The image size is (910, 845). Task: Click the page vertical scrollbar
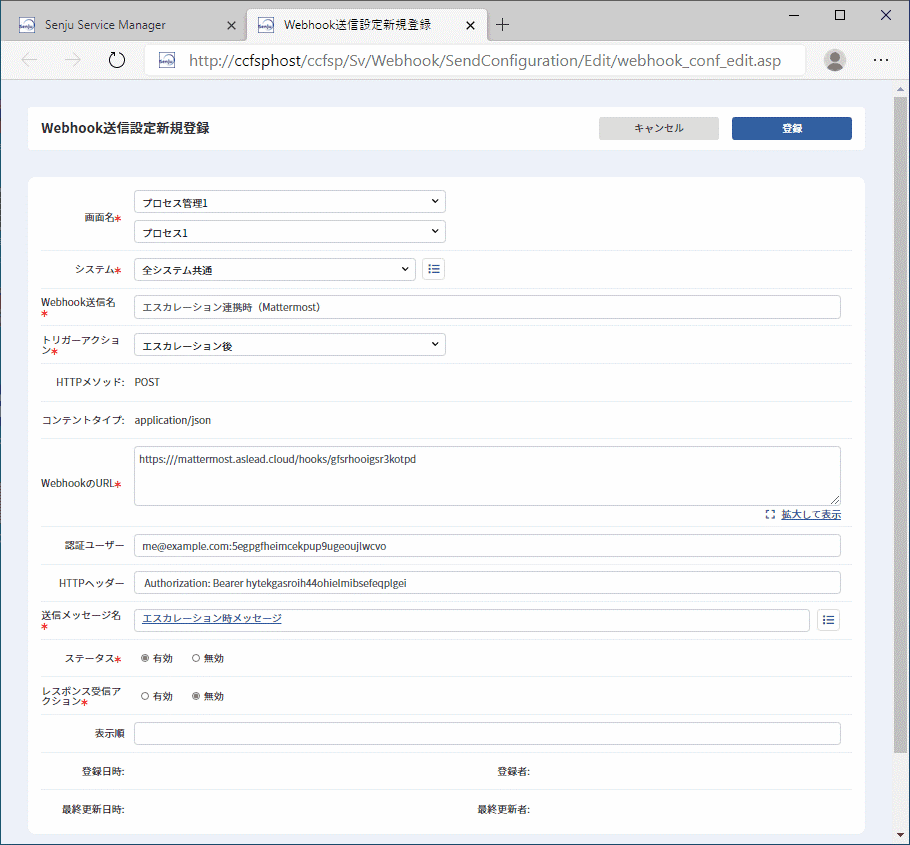click(900, 424)
